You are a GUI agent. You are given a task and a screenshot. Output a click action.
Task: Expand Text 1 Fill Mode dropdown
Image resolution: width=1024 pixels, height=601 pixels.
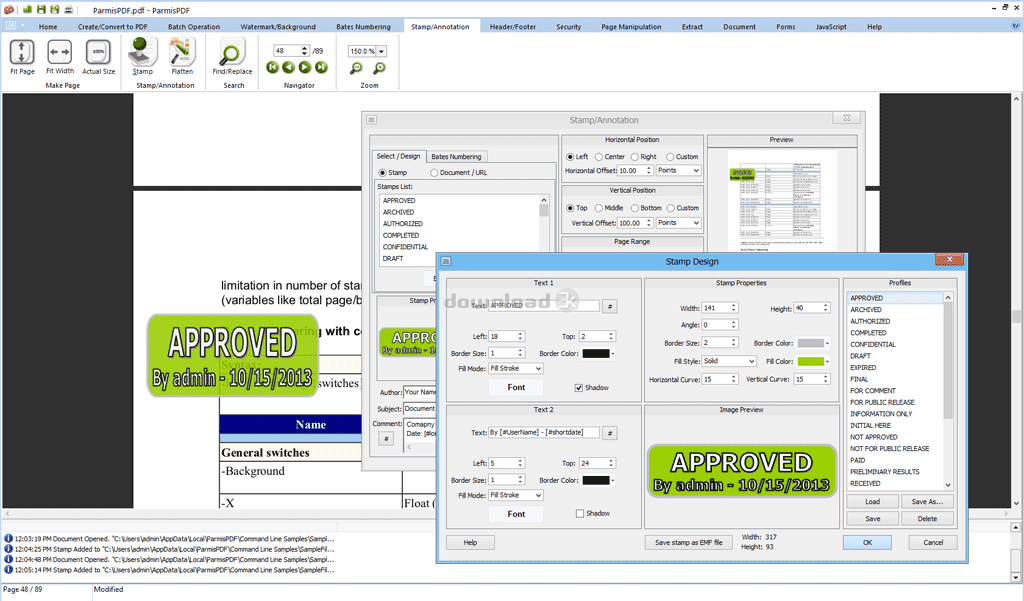pyautogui.click(x=516, y=369)
